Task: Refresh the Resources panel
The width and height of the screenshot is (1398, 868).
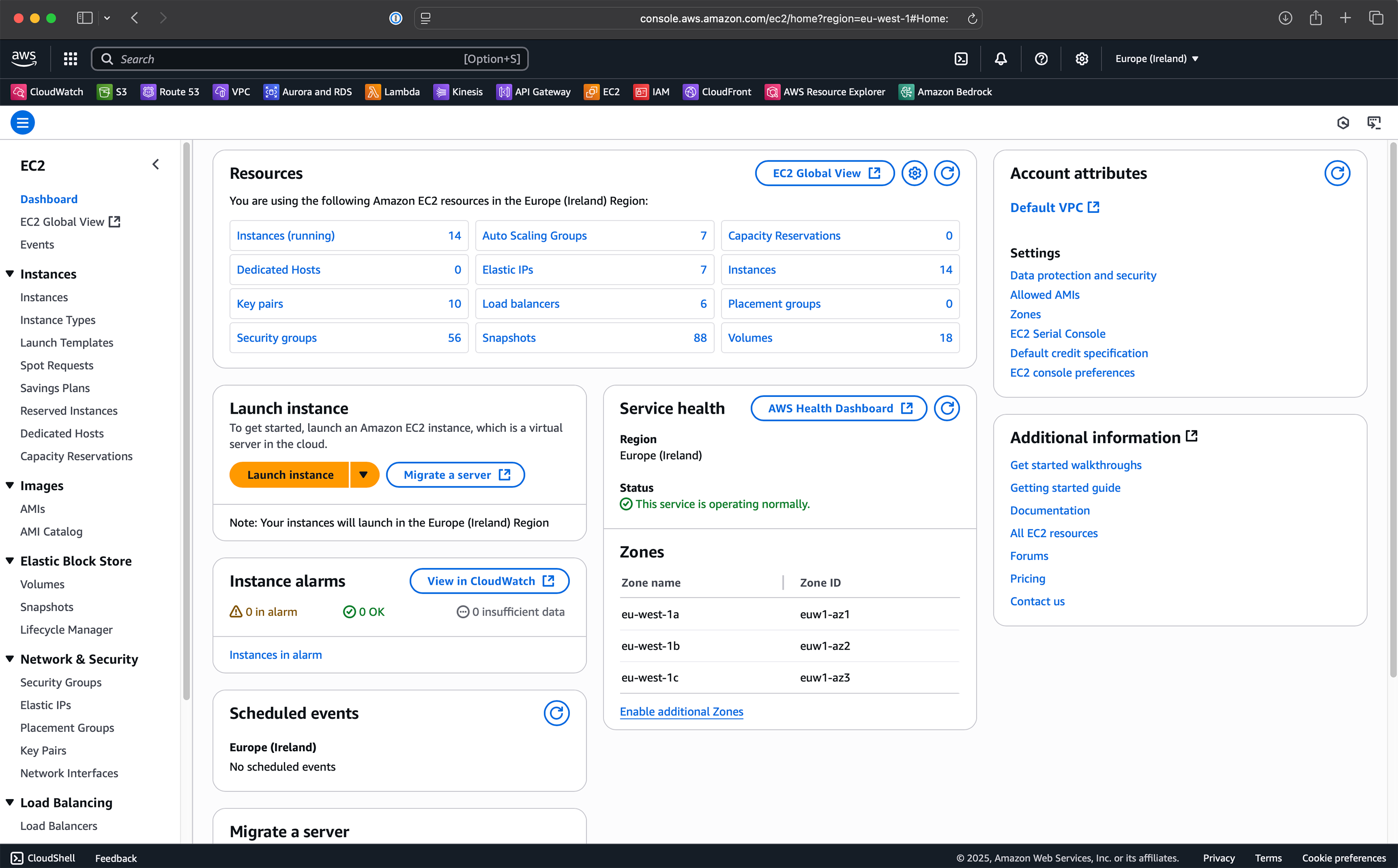Action: [x=947, y=173]
